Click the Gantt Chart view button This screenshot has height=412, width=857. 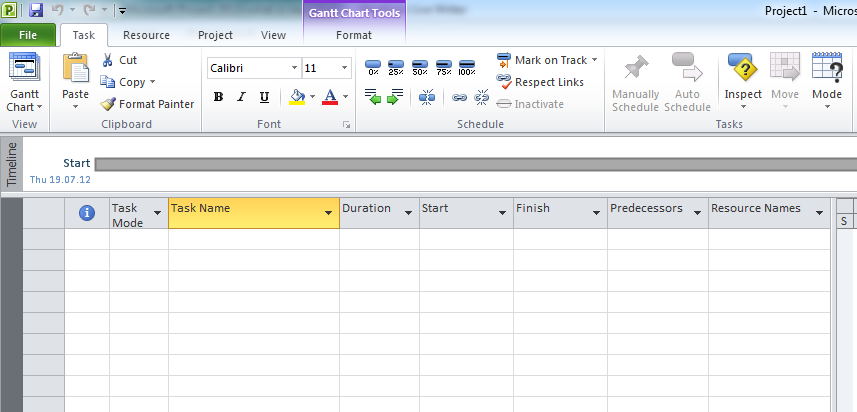(23, 80)
